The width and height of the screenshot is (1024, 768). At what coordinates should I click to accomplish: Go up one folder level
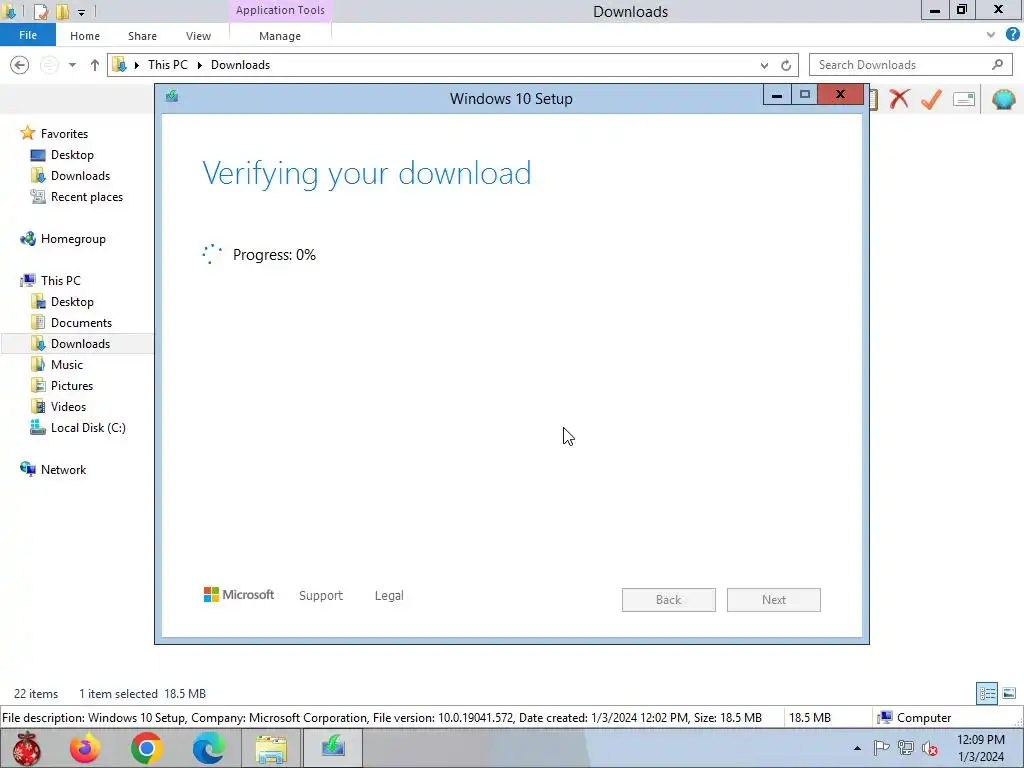[x=95, y=65]
